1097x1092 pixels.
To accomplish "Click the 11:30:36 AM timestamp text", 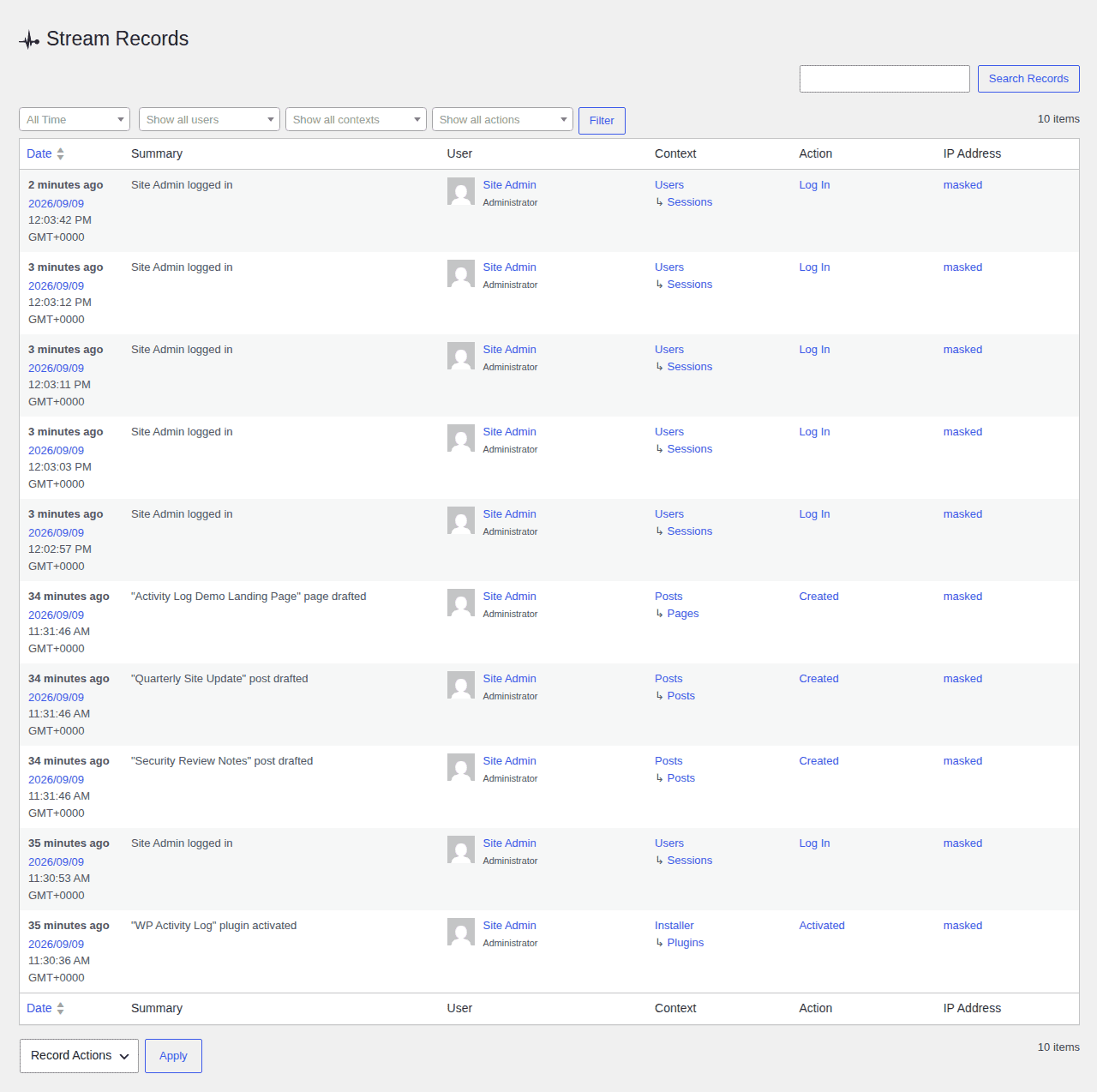I will coord(59,961).
